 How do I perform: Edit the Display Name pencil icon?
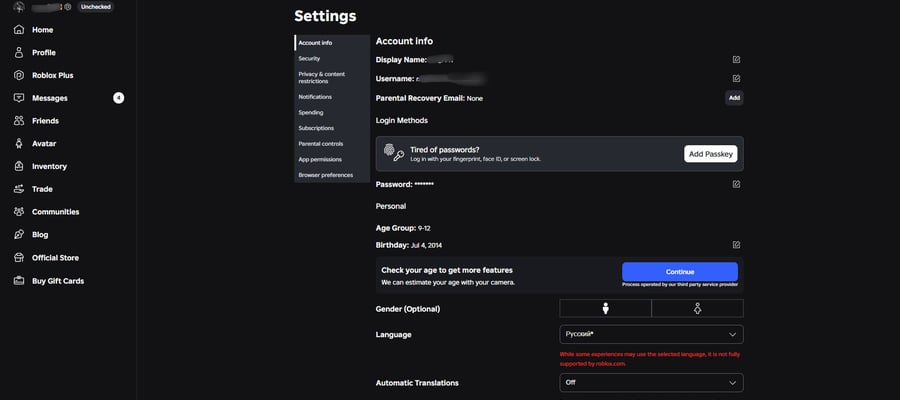tap(736, 60)
